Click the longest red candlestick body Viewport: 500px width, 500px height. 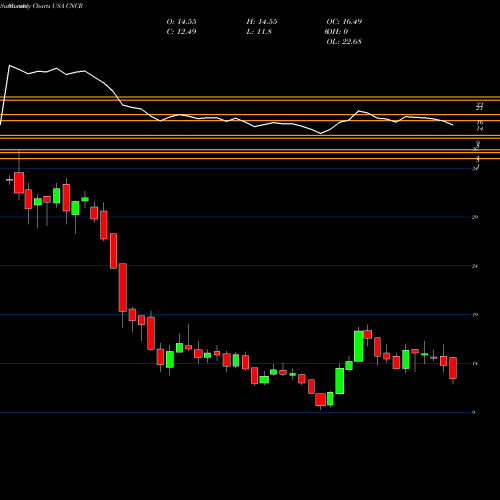pos(123,288)
